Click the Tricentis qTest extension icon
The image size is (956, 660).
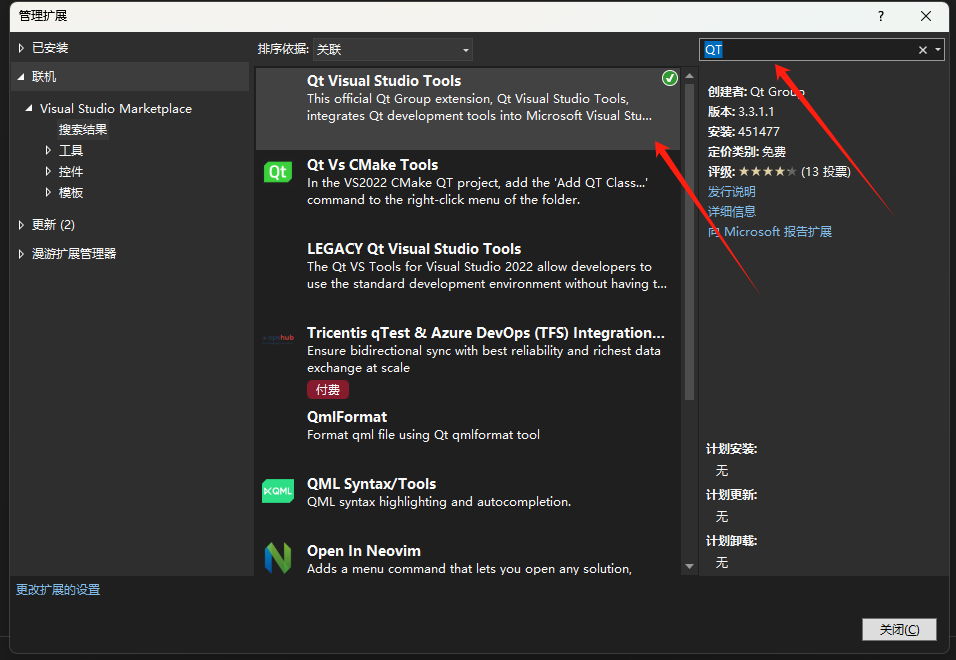tap(277, 338)
